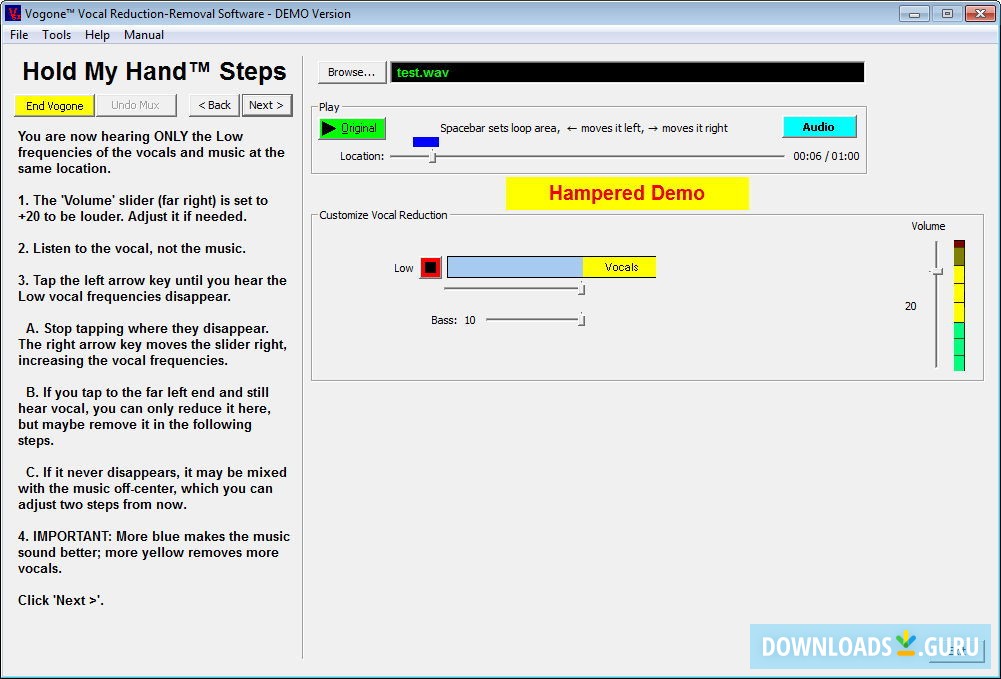Viewport: 1001px width, 679px height.
Task: Click the vertical Volume slider handle
Action: pos(937,270)
